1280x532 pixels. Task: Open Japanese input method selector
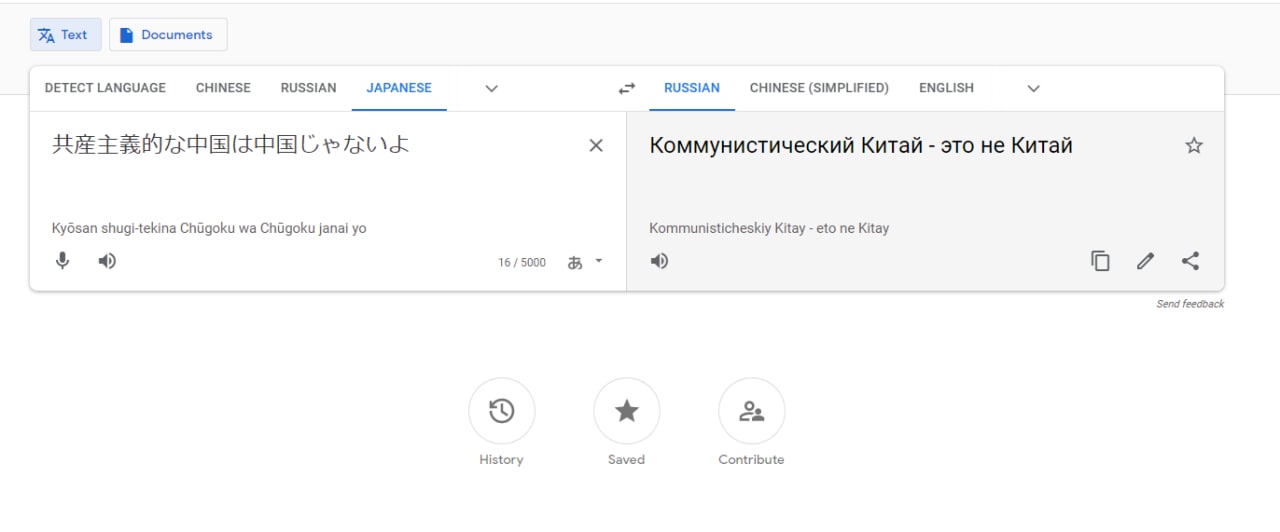(586, 262)
